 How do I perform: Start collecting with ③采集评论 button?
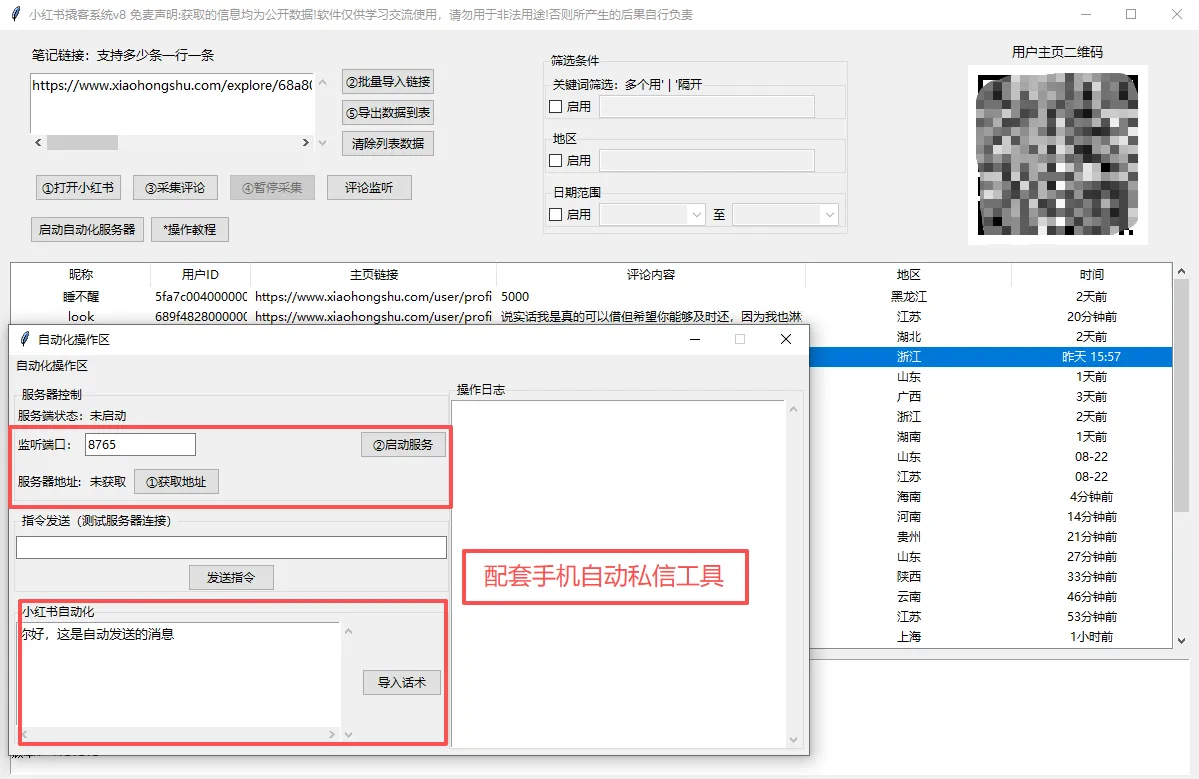[175, 188]
